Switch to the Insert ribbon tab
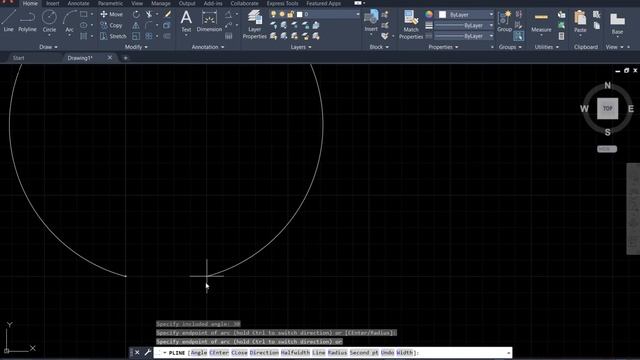The height and width of the screenshot is (360, 640). tap(52, 3)
